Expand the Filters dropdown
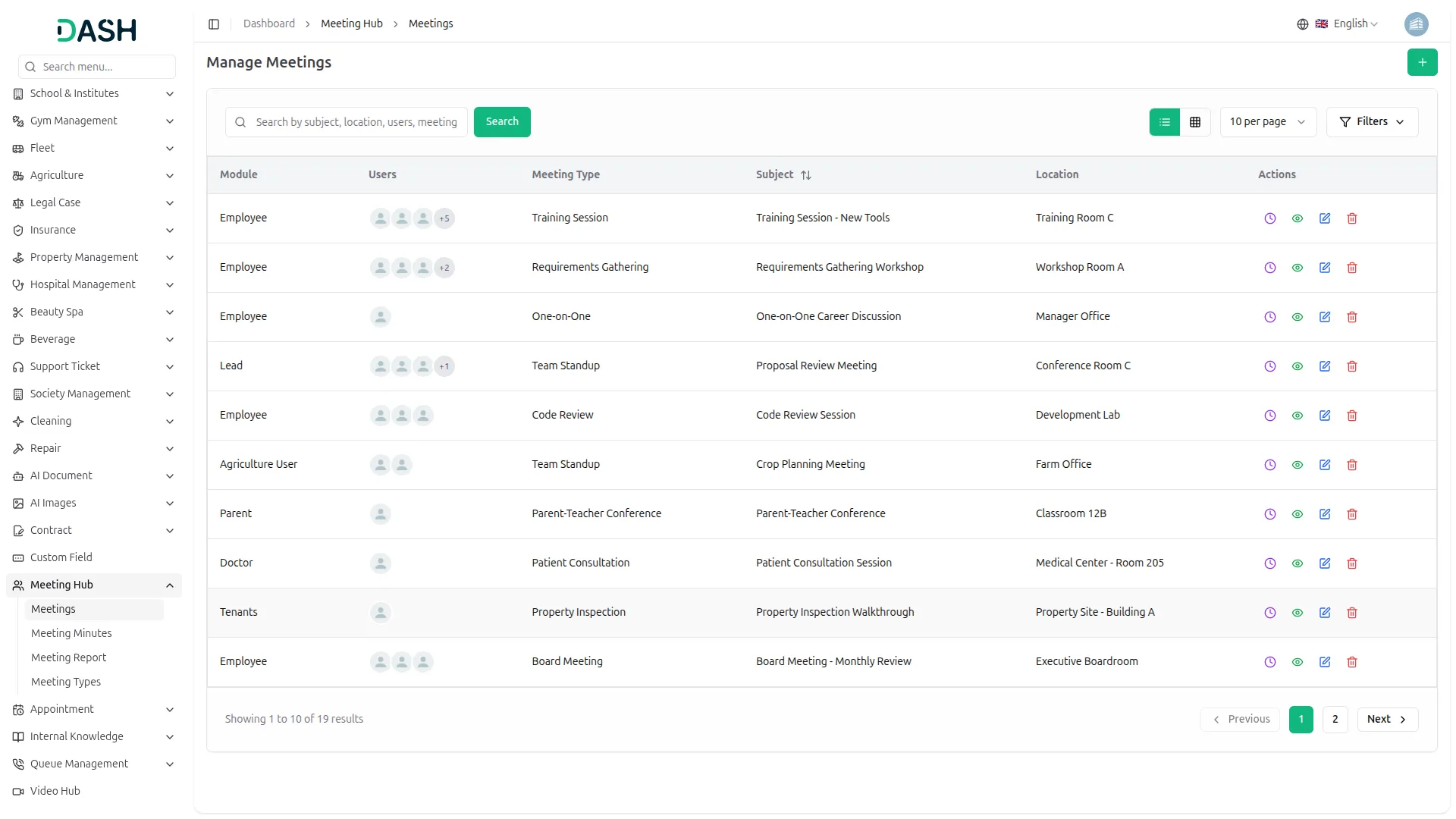The image size is (1456, 819). (1372, 122)
